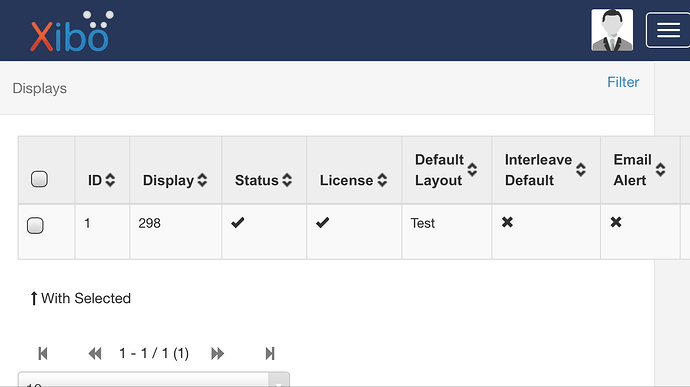The height and width of the screenshot is (387, 690).
Task: Sort by ID column arrows
Action: point(110,180)
